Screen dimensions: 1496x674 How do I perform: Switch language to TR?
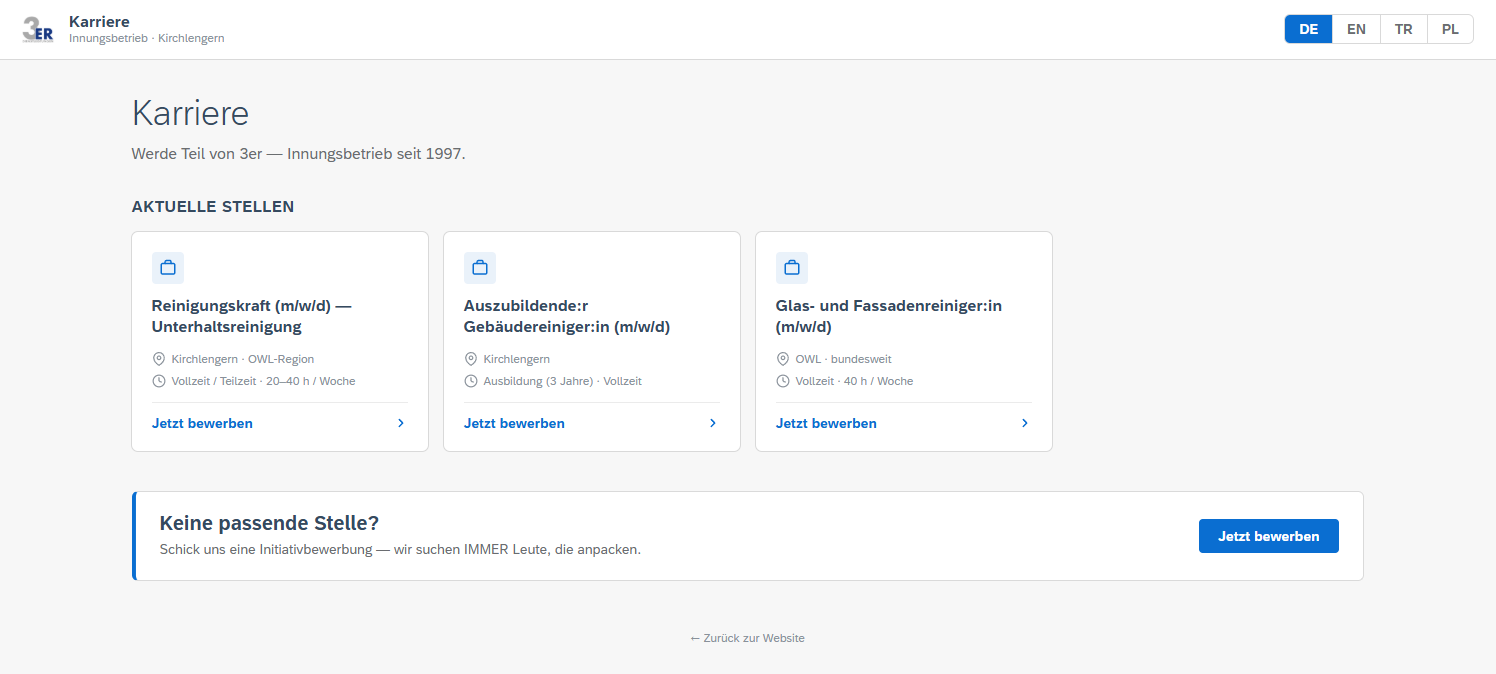point(1404,29)
